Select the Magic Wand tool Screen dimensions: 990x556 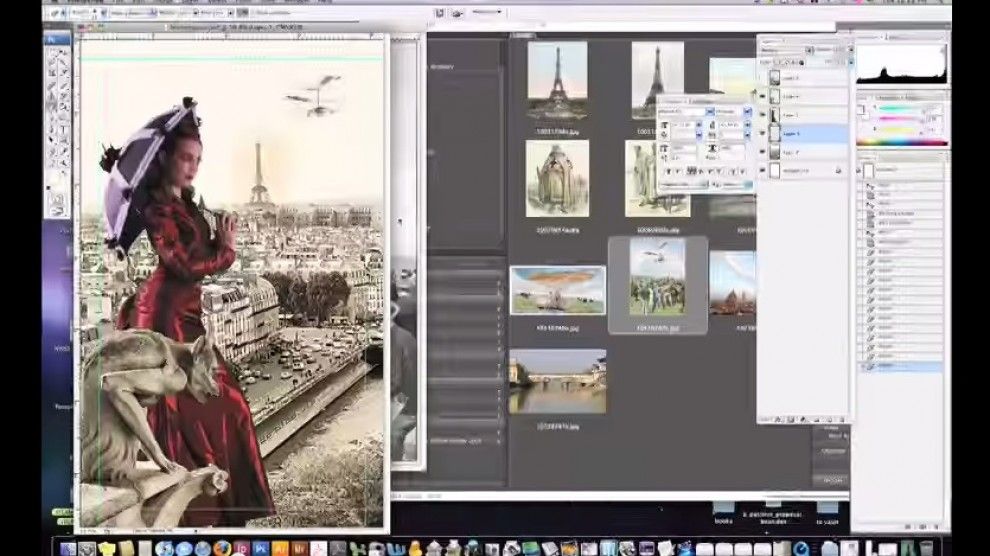pyautogui.click(x=63, y=64)
